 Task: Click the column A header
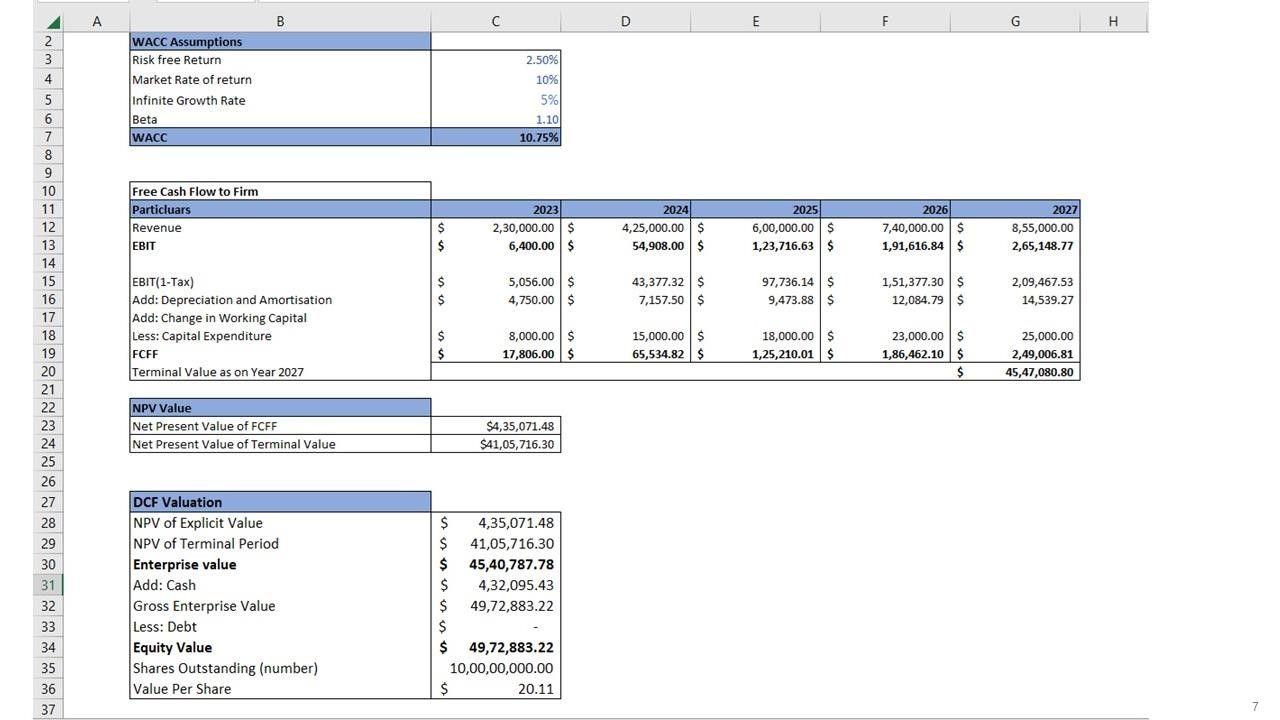[x=96, y=21]
